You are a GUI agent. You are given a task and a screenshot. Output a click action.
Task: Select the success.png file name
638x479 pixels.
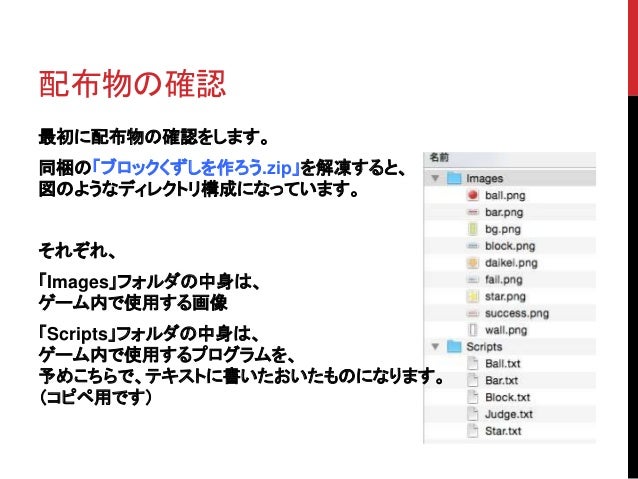click(517, 314)
